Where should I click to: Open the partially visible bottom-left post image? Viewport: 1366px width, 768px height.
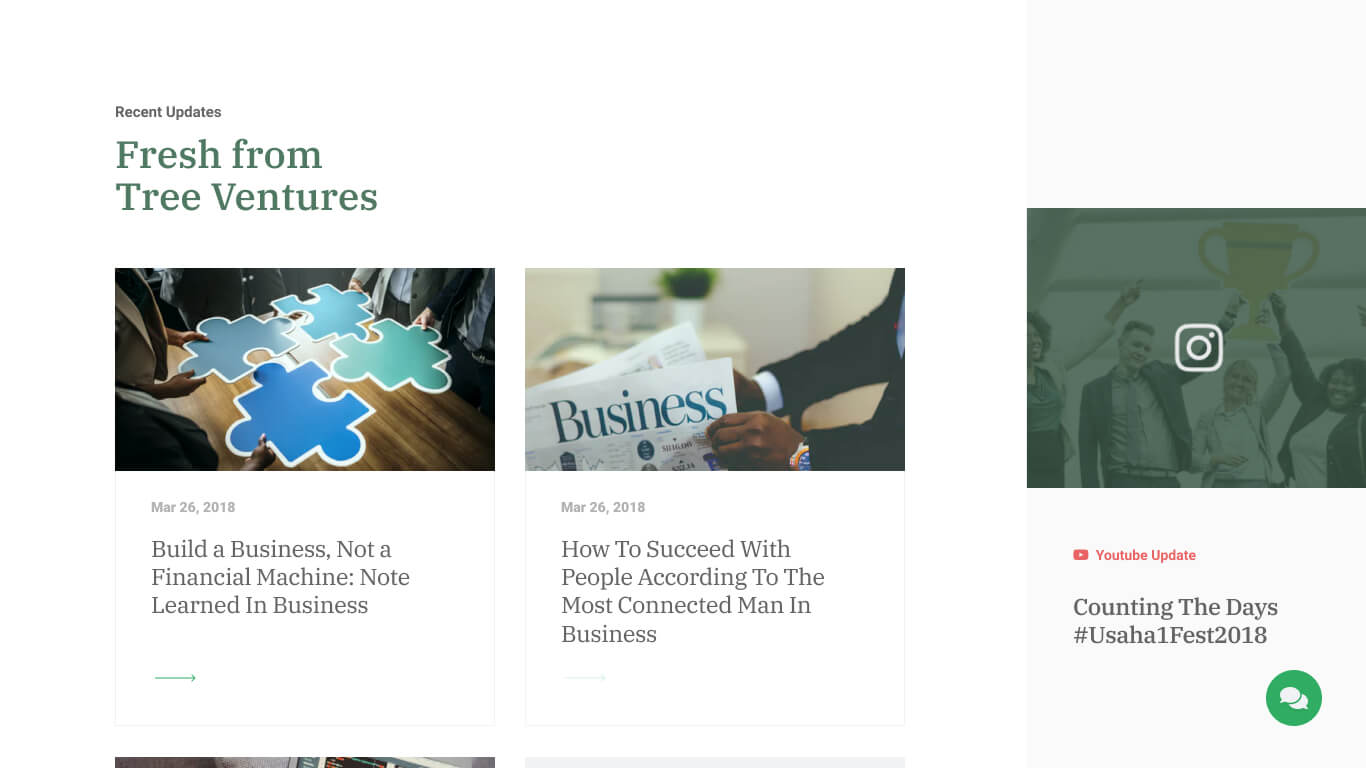coord(304,762)
